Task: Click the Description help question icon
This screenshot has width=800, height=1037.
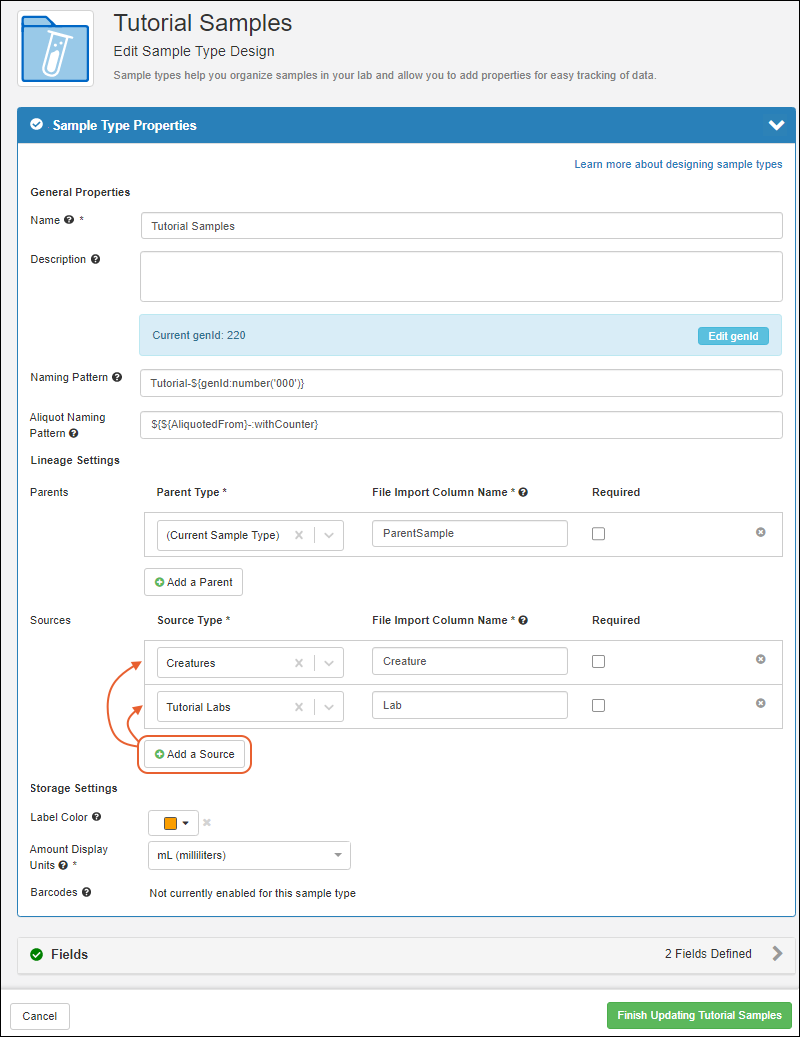Action: (x=96, y=259)
